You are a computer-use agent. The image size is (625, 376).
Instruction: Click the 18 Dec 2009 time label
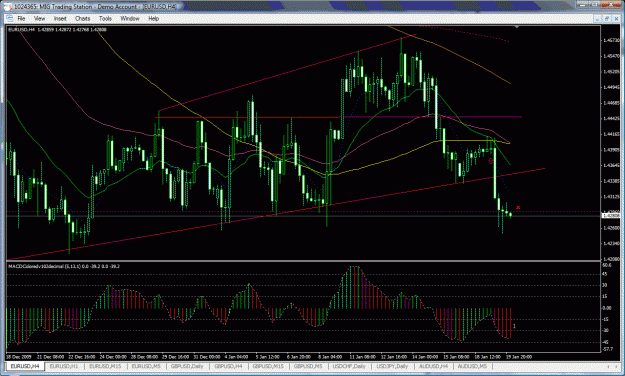19,357
